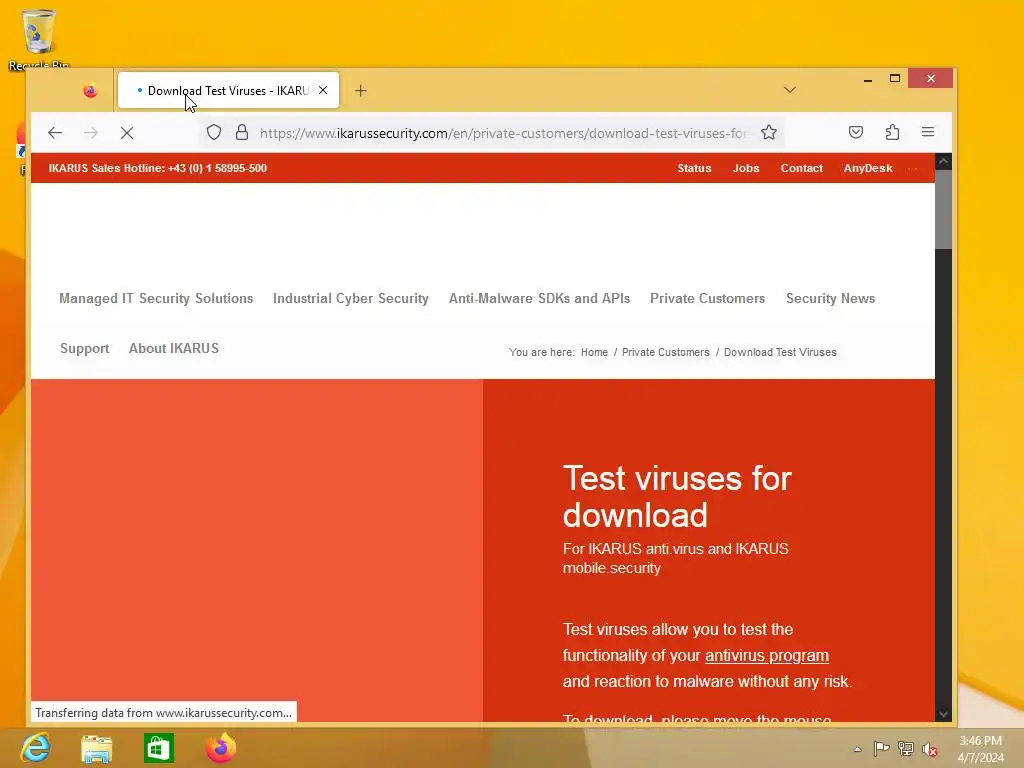
Task: Open Windows Store from the taskbar
Action: coord(159,748)
